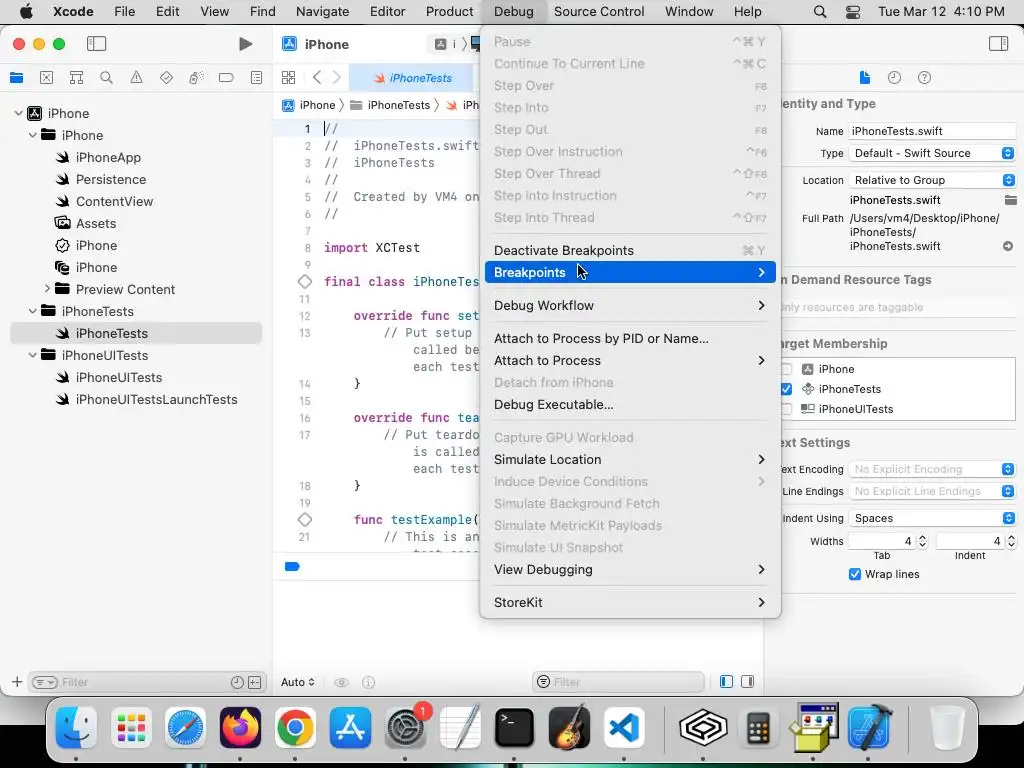Open the StoreKit submenu
The image size is (1024, 768).
tap(630, 603)
